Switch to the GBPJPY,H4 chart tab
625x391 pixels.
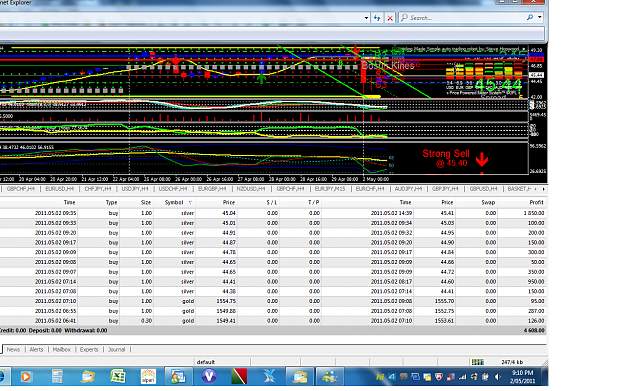(x=445, y=189)
